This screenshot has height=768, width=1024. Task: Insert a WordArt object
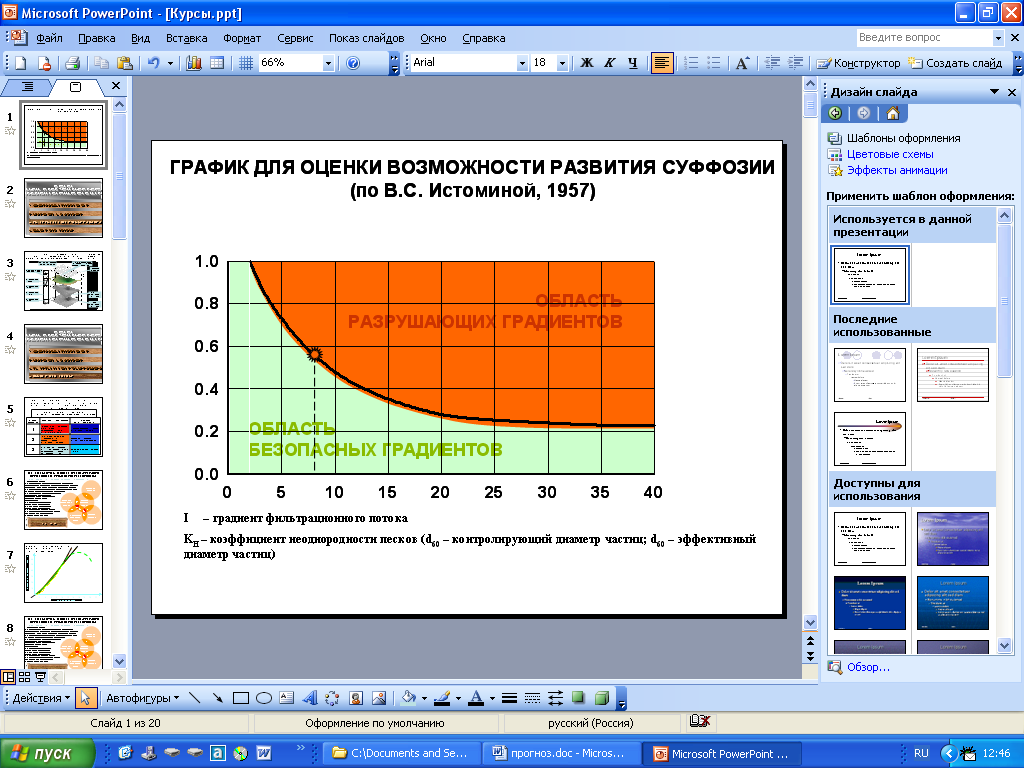[x=310, y=698]
